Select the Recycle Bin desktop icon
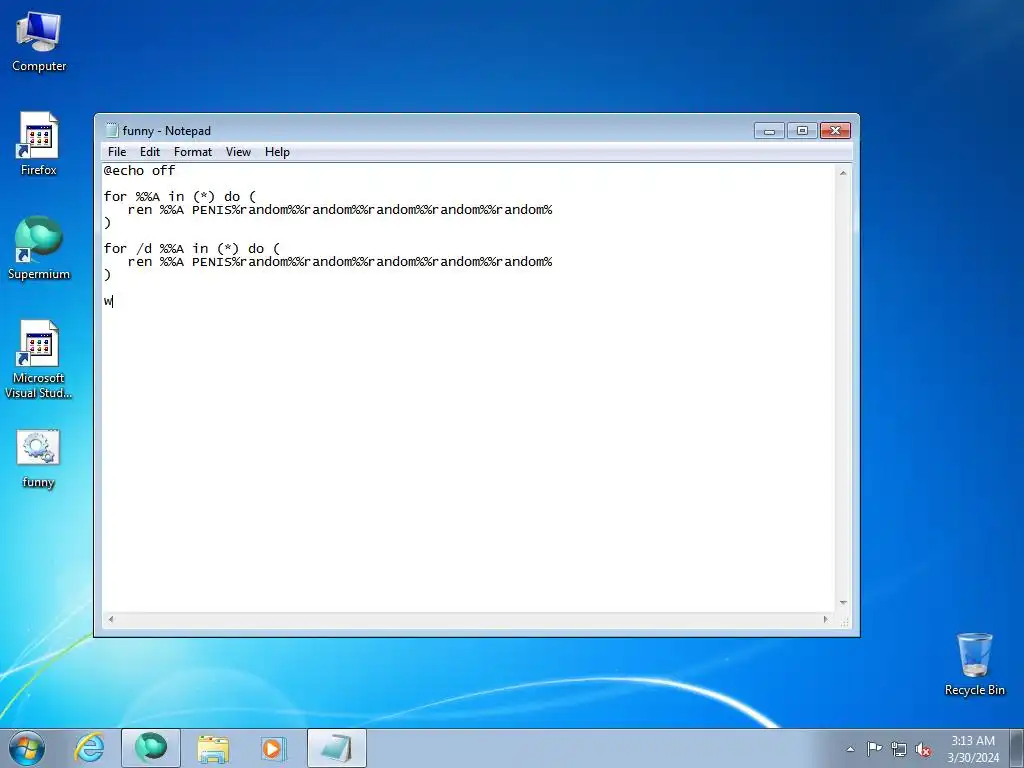The width and height of the screenshot is (1024, 768). [x=974, y=664]
